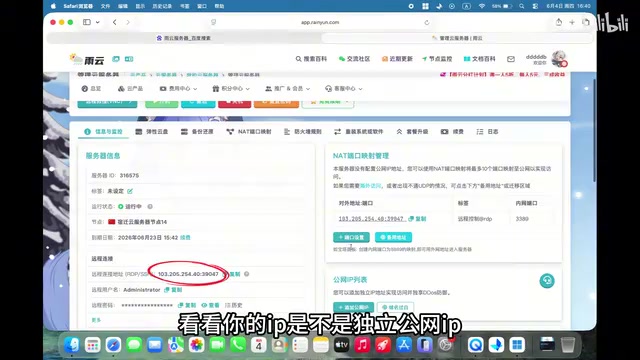Viewport: 640px width, 360px height.
Task: Click the help icon beside 运行中 status
Action: click(x=150, y=207)
